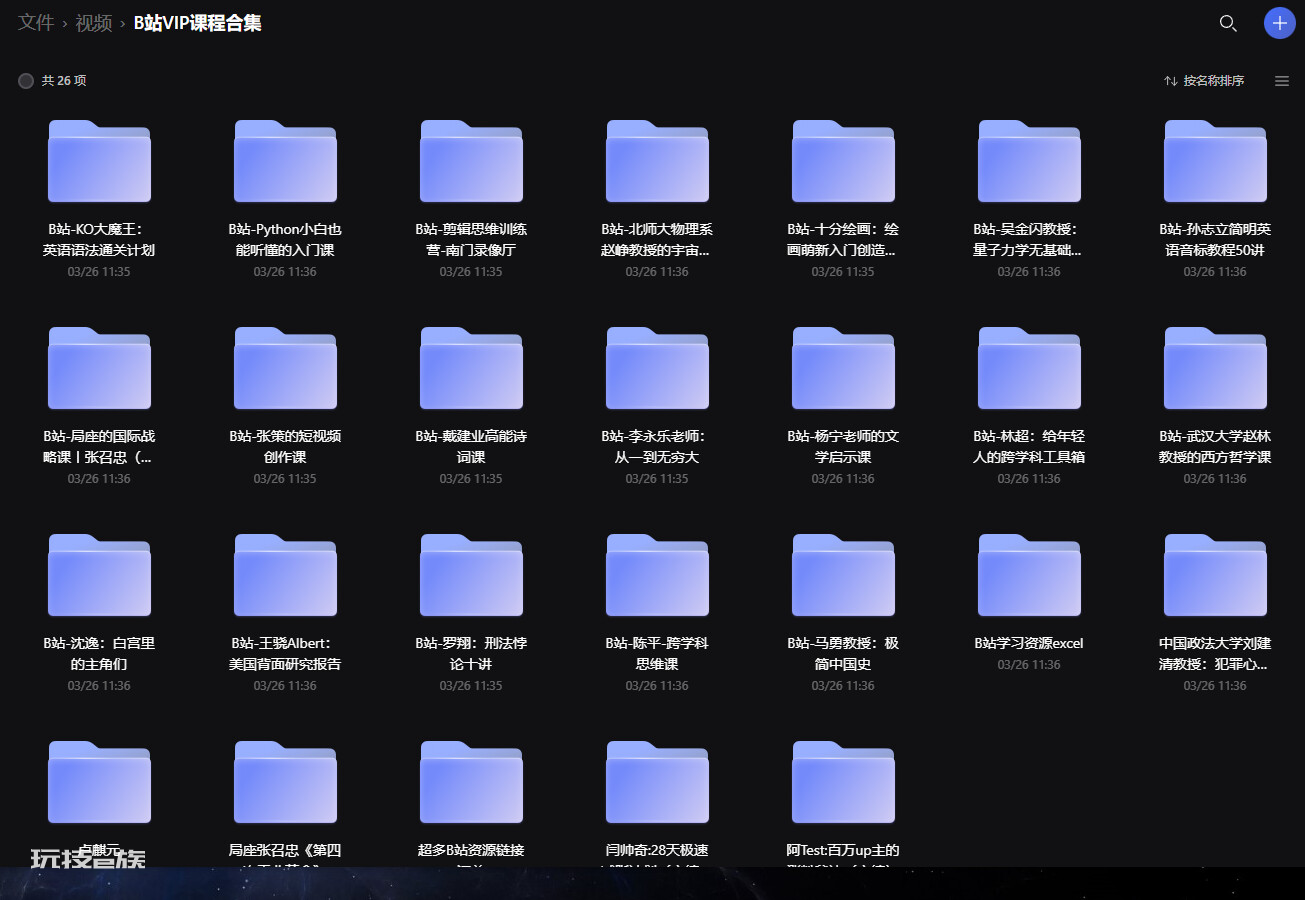Open folder B站-李永乐老师：从一到无穷大
1305x900 pixels.
[657, 368]
